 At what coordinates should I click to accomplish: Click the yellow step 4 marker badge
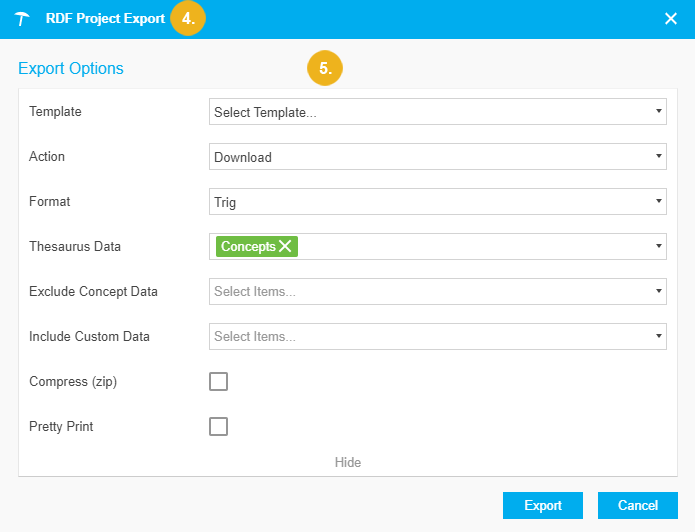187,19
